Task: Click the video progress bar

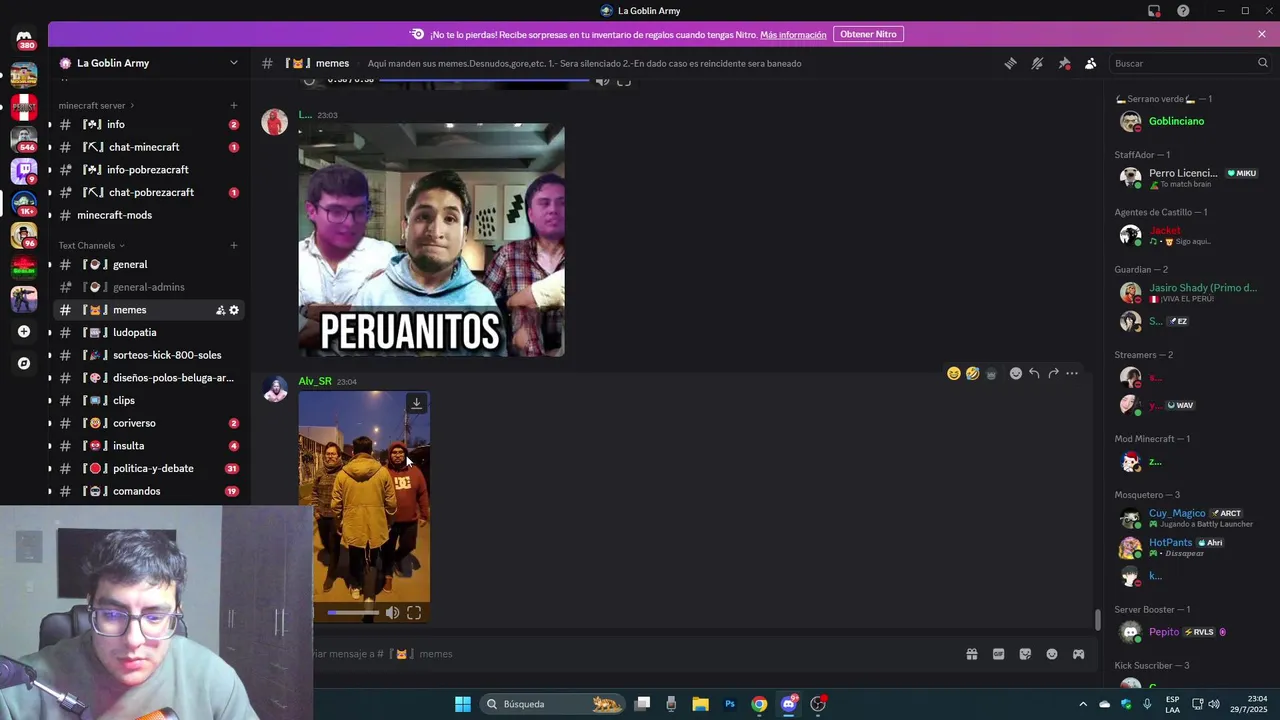Action: [353, 613]
